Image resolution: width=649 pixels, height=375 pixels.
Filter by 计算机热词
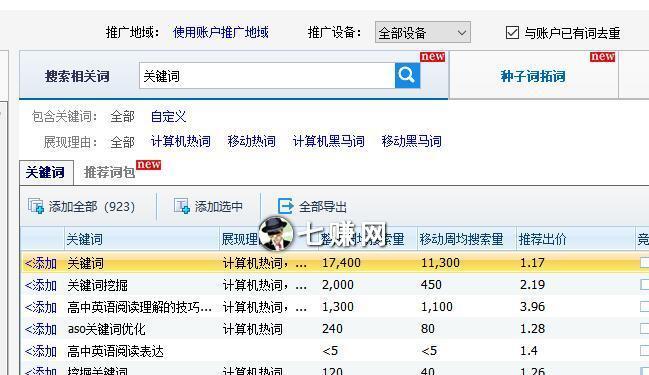(180, 142)
